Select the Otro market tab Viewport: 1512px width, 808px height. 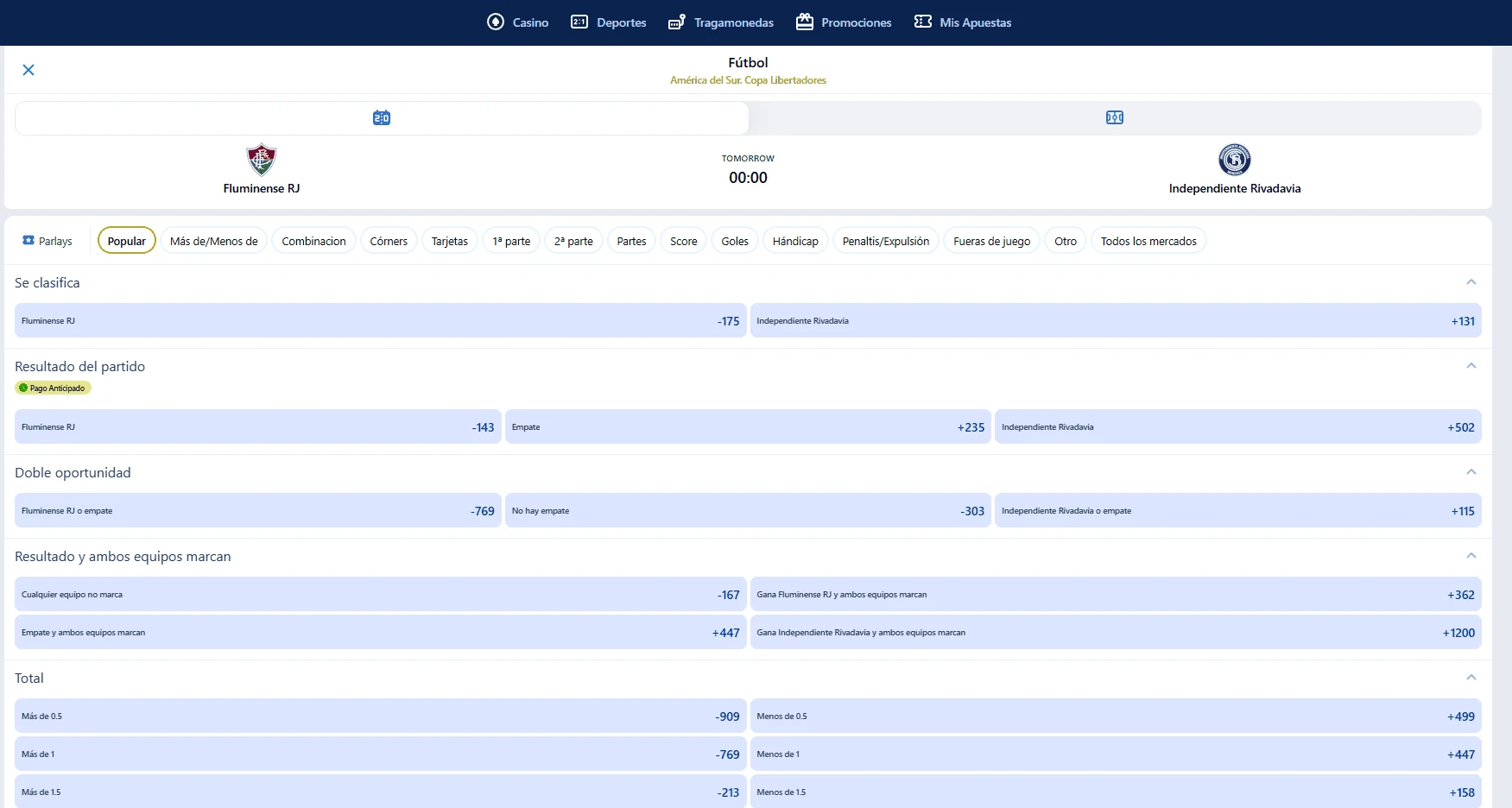[x=1066, y=241]
